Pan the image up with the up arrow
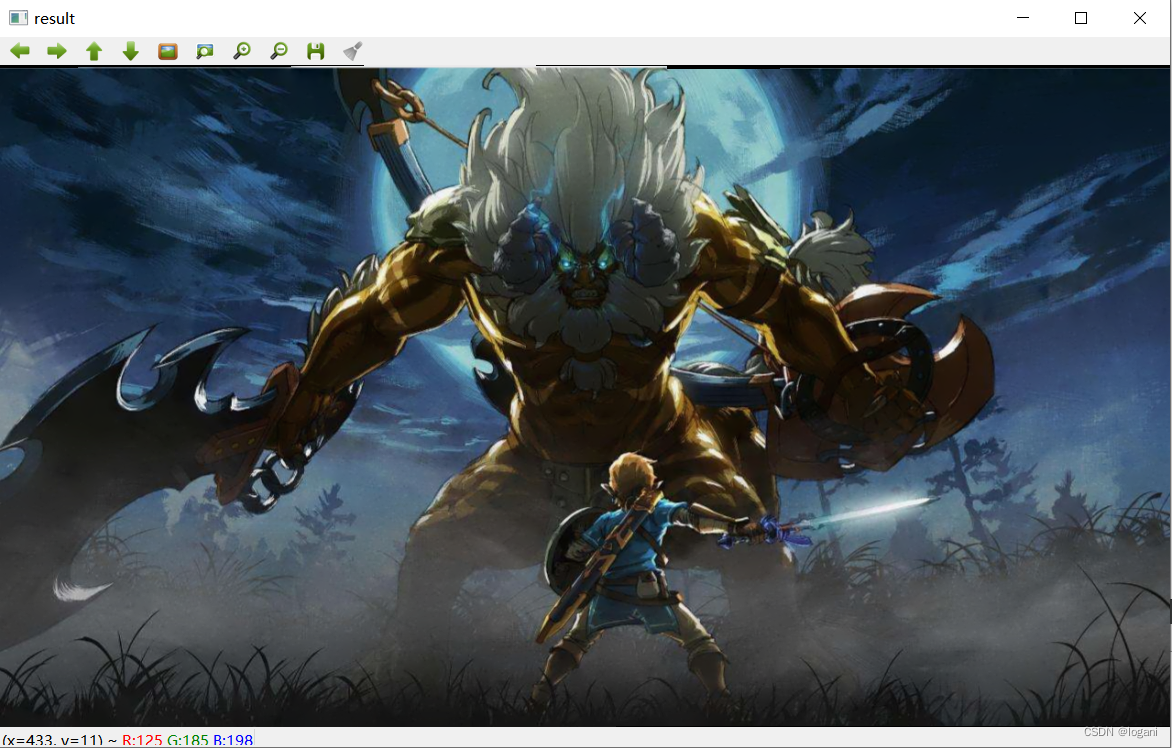1172x748 pixels. [x=93, y=51]
